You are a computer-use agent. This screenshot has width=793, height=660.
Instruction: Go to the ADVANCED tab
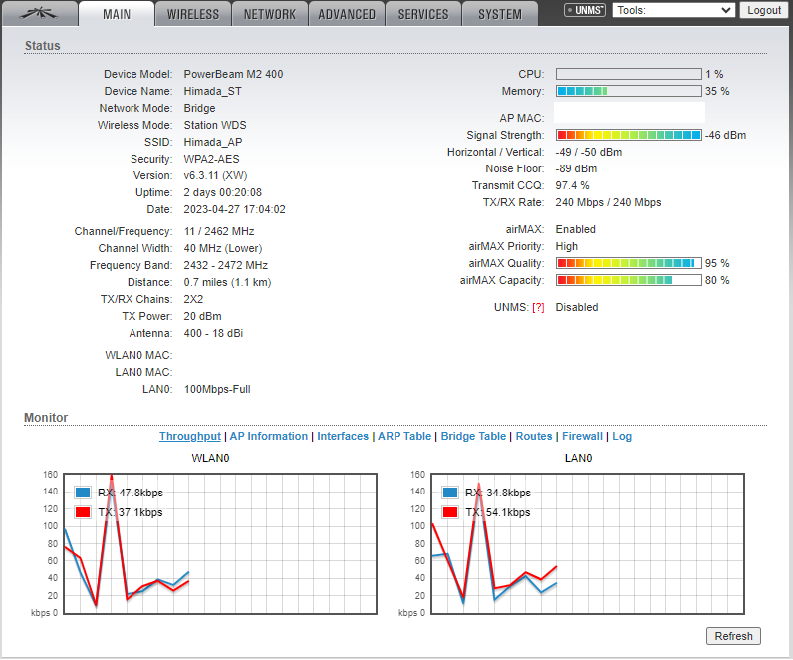click(347, 14)
